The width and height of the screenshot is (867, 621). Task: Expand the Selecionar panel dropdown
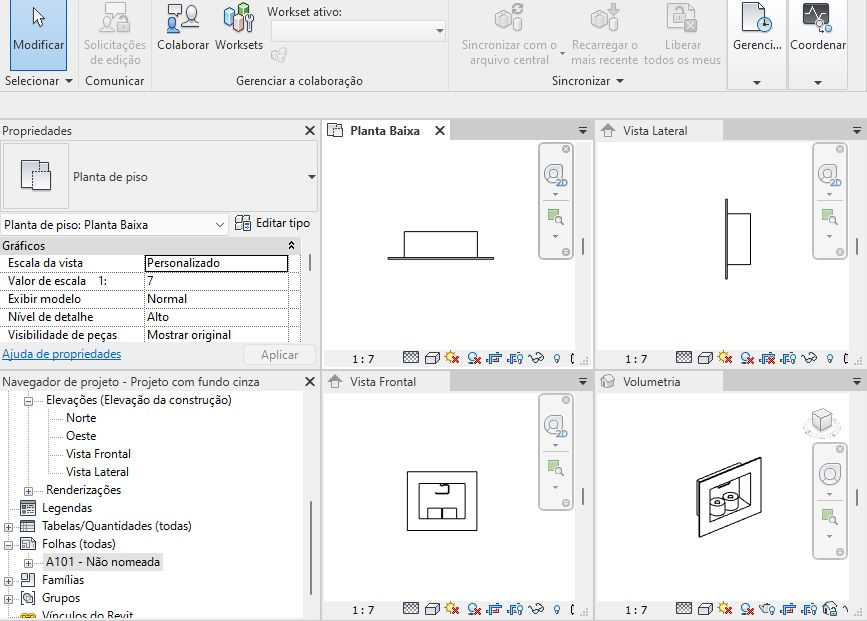click(69, 81)
